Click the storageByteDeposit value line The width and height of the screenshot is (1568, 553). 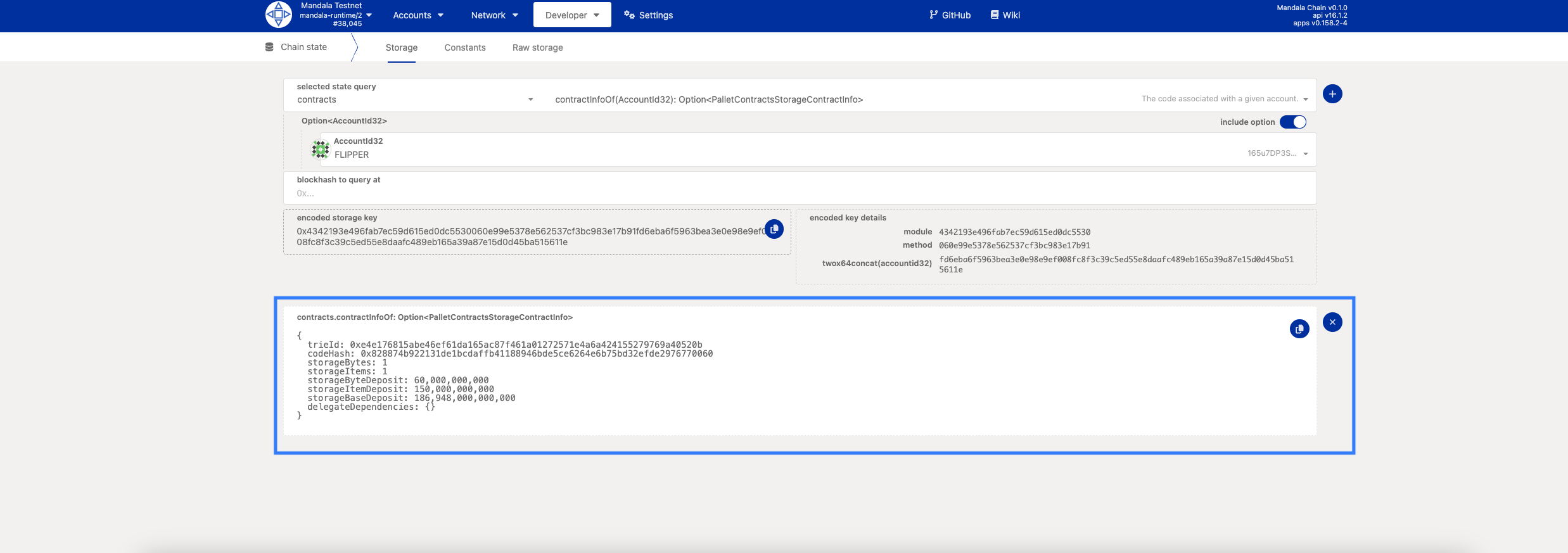click(398, 380)
